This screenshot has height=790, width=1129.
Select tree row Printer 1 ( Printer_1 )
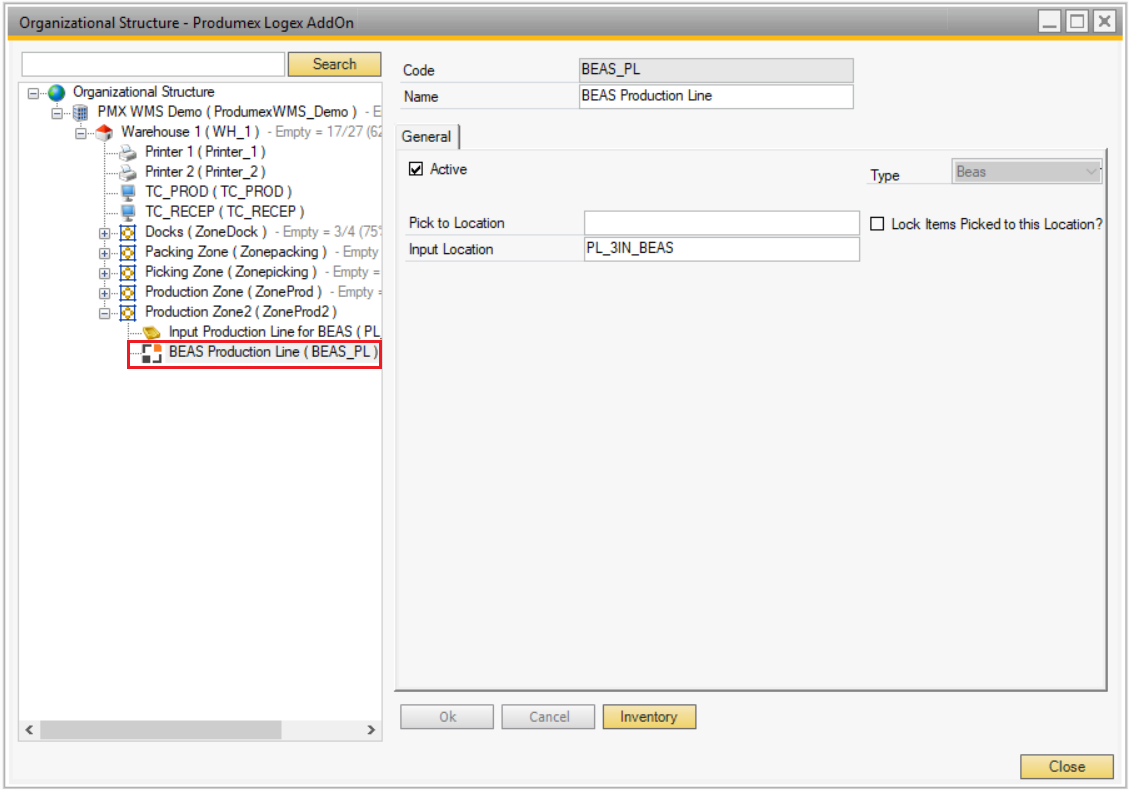(x=205, y=152)
